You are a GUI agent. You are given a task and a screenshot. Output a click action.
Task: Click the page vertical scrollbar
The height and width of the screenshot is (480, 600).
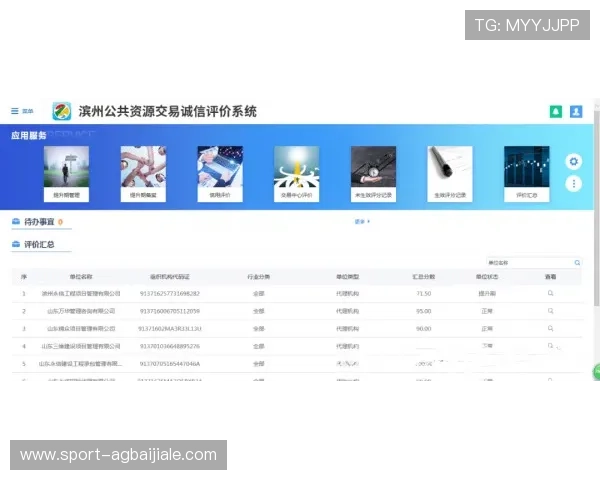point(597,209)
